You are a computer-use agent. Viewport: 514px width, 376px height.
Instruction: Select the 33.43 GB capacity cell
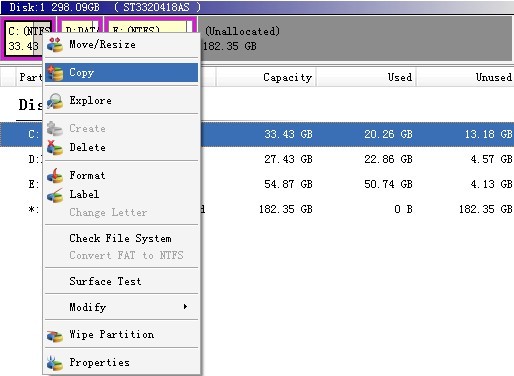coord(288,134)
